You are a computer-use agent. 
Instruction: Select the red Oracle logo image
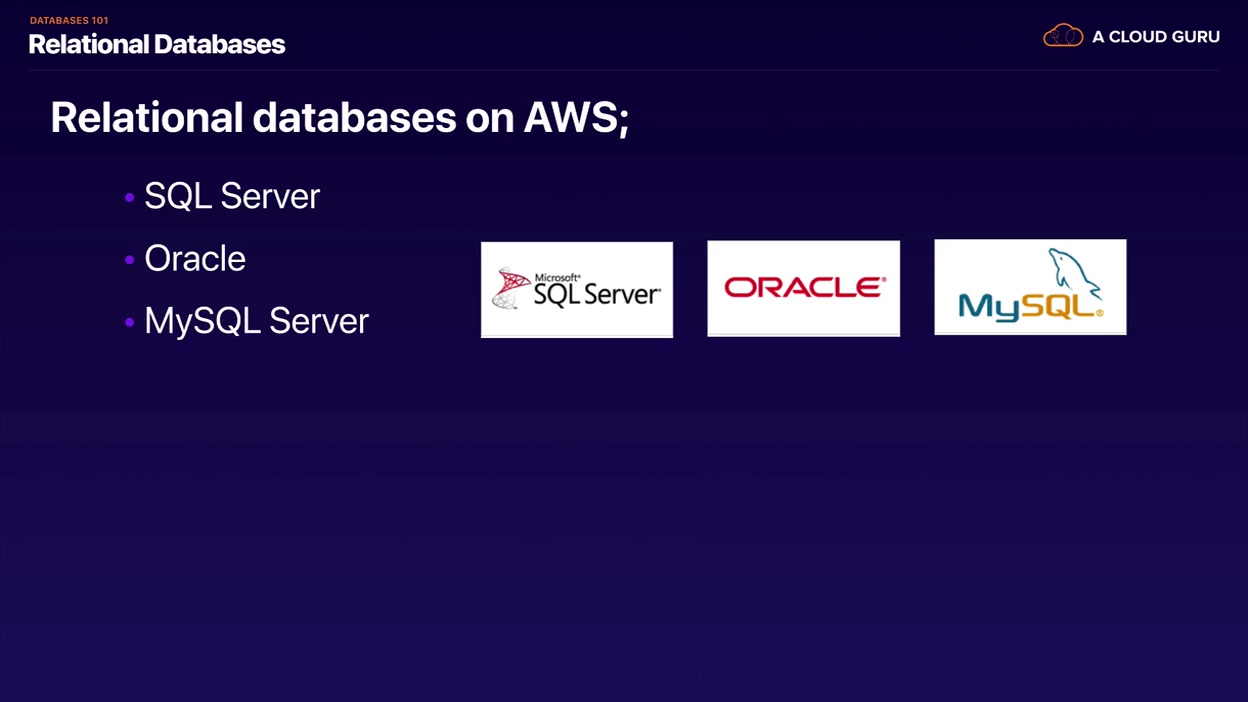click(803, 288)
